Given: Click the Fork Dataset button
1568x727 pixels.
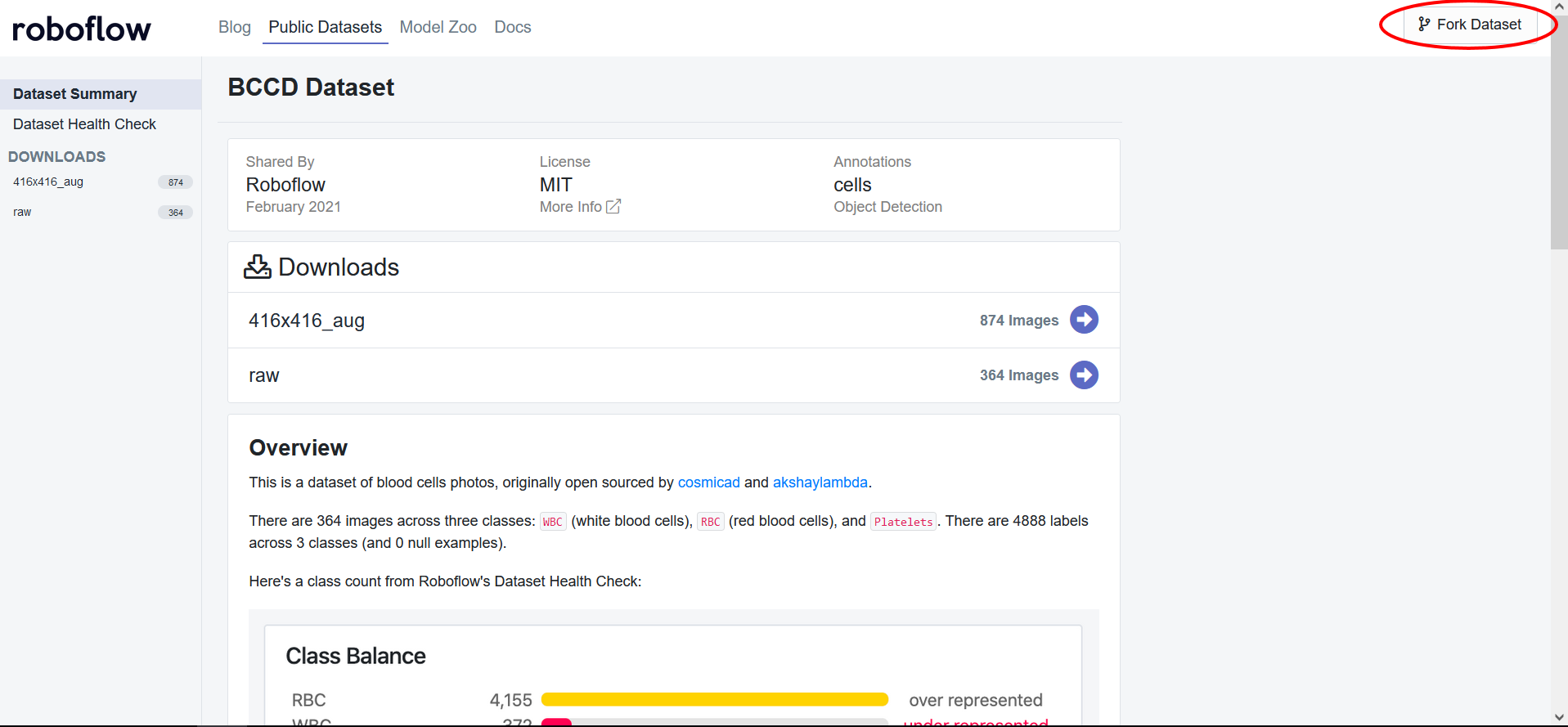Looking at the screenshot, I should click(1470, 25).
